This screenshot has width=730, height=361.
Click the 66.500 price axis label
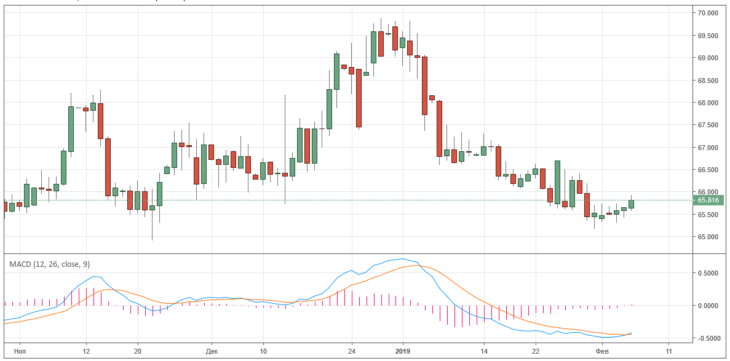(708, 170)
